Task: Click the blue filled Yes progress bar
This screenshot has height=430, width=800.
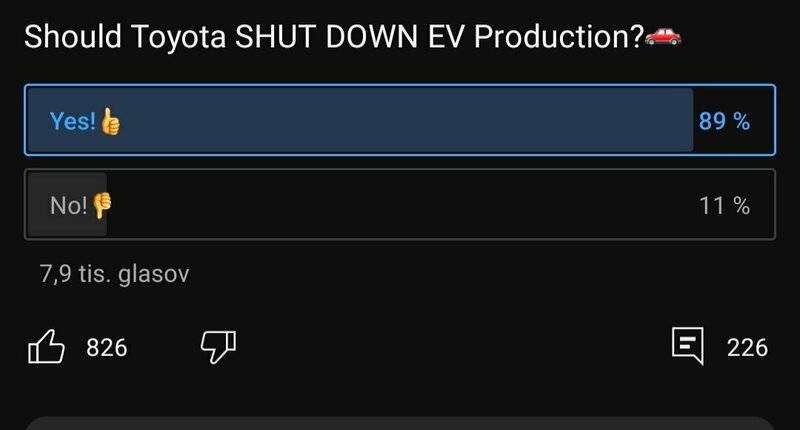Action: click(x=400, y=122)
